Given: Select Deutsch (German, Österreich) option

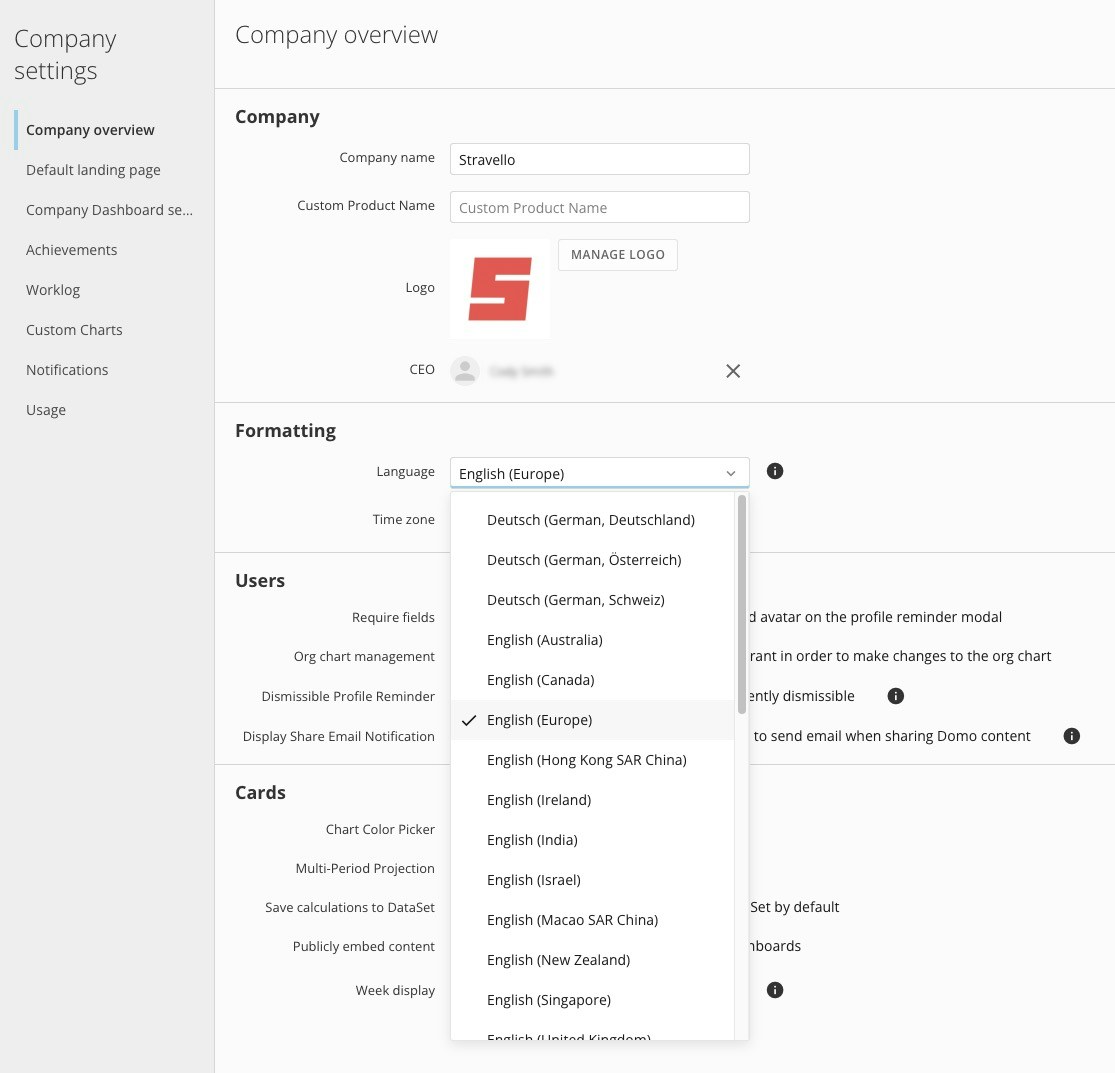Looking at the screenshot, I should click(x=592, y=560).
